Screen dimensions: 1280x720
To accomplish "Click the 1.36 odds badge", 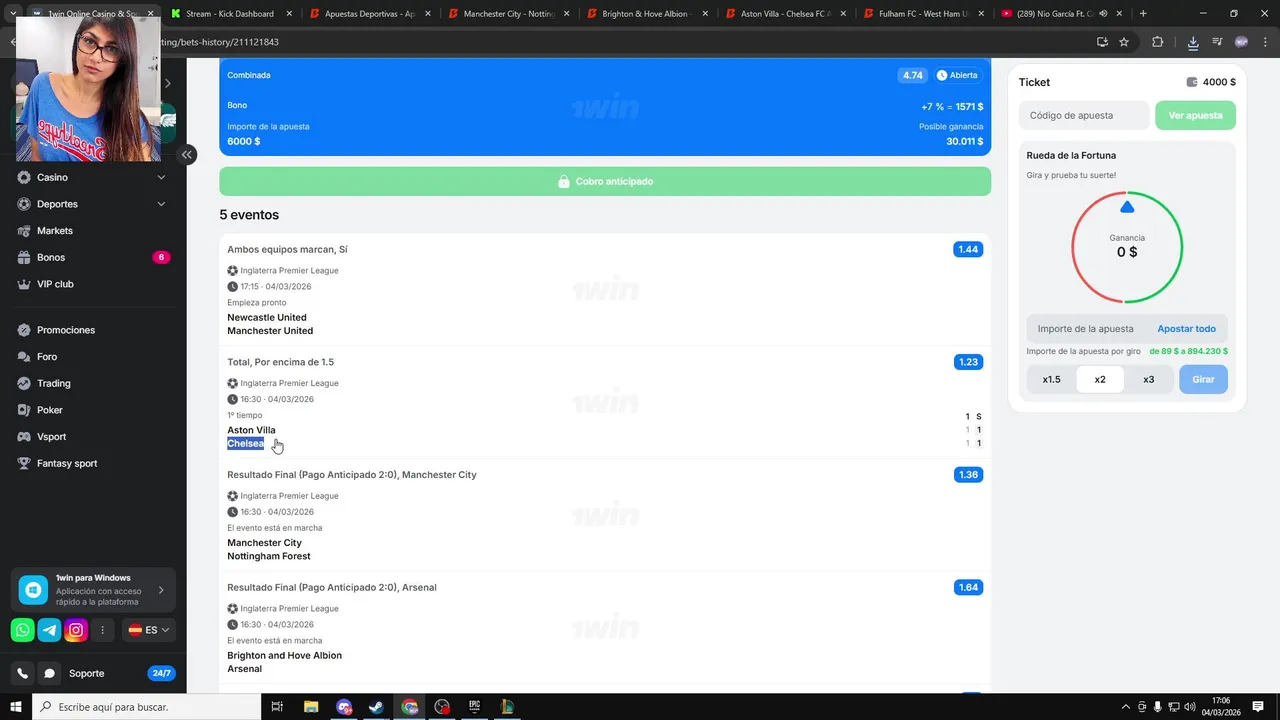I will click(x=968, y=475).
